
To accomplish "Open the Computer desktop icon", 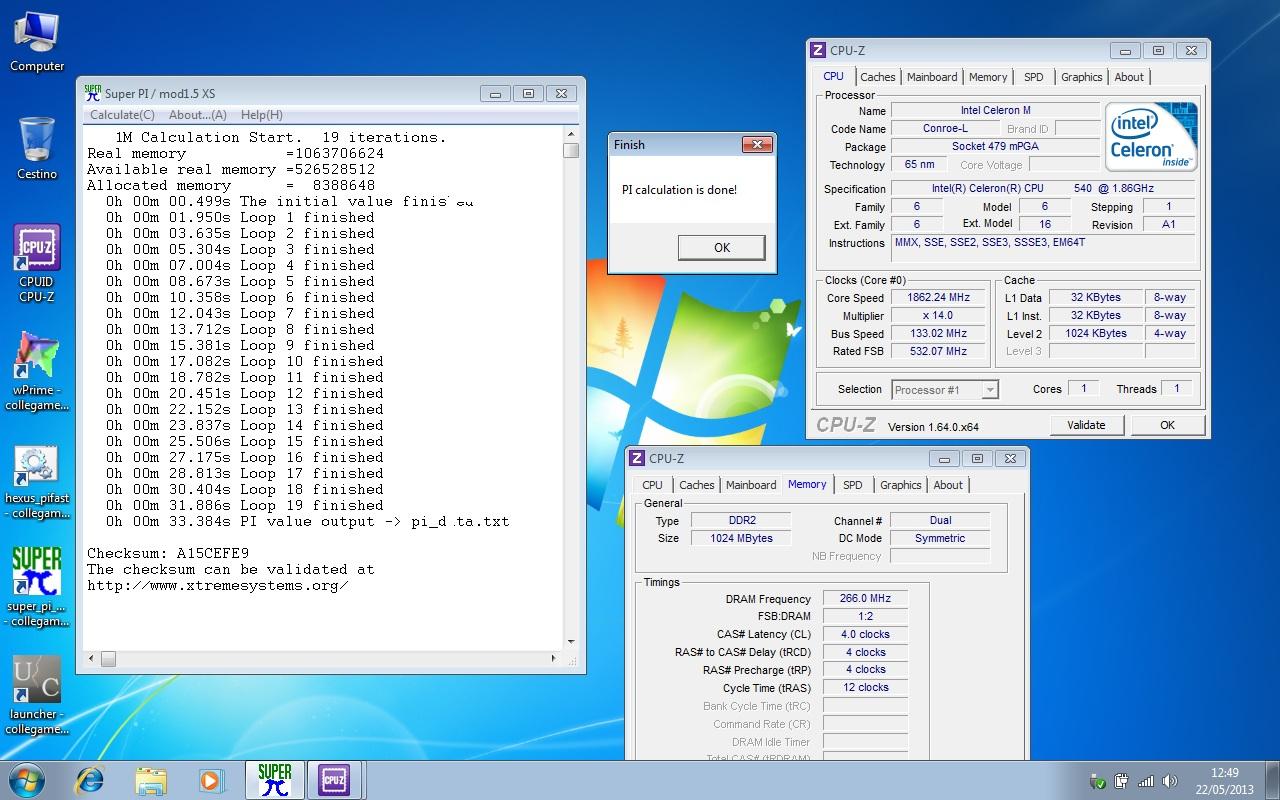I will (37, 42).
